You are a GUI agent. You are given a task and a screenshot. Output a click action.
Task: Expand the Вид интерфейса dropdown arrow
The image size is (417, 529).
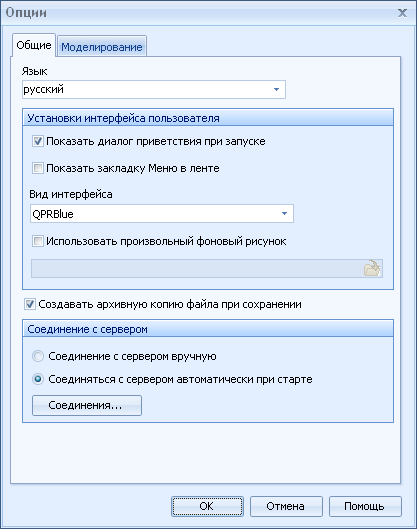pos(284,214)
